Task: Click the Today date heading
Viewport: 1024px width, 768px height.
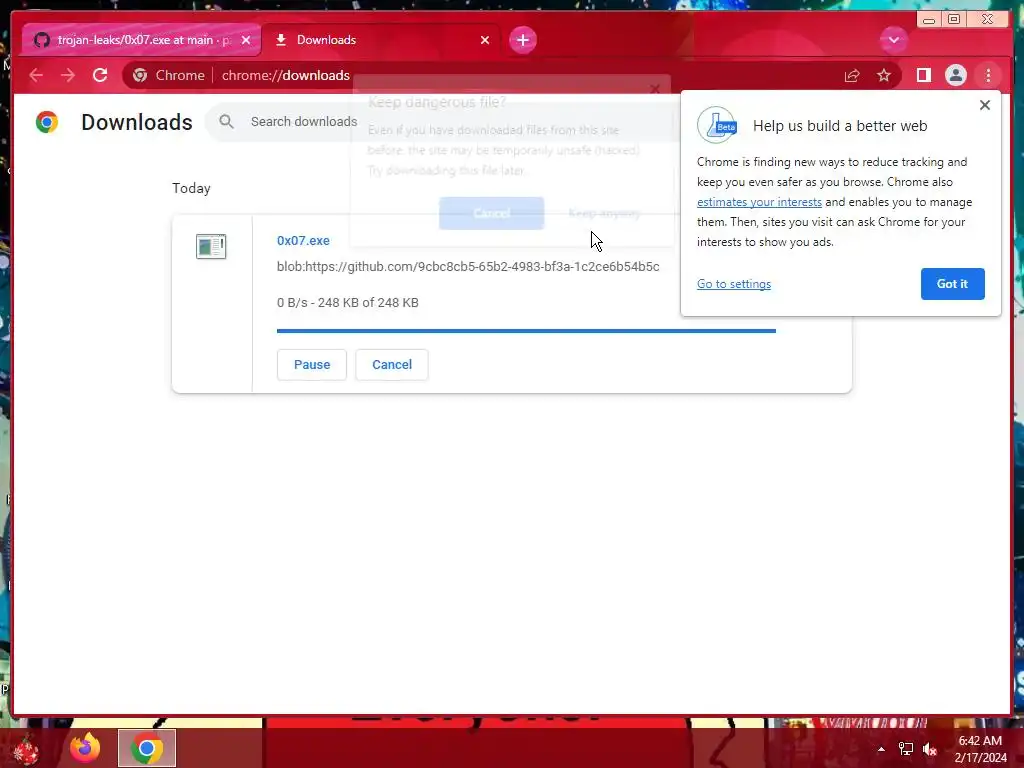Action: point(191,188)
